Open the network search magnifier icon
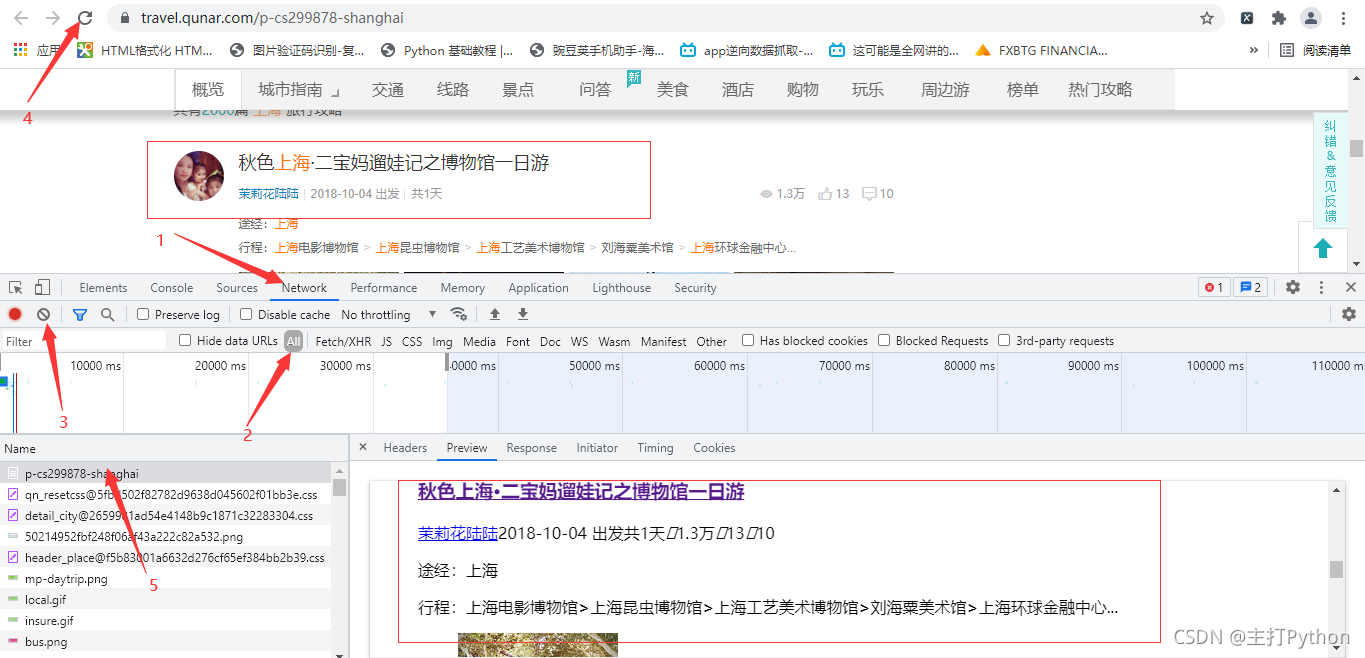The height and width of the screenshot is (658, 1365). click(107, 314)
